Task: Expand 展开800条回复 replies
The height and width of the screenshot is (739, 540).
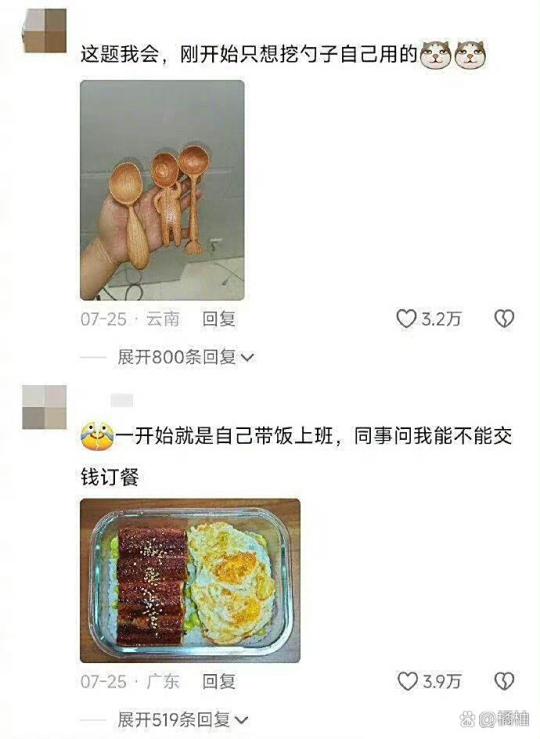Action: (185, 357)
